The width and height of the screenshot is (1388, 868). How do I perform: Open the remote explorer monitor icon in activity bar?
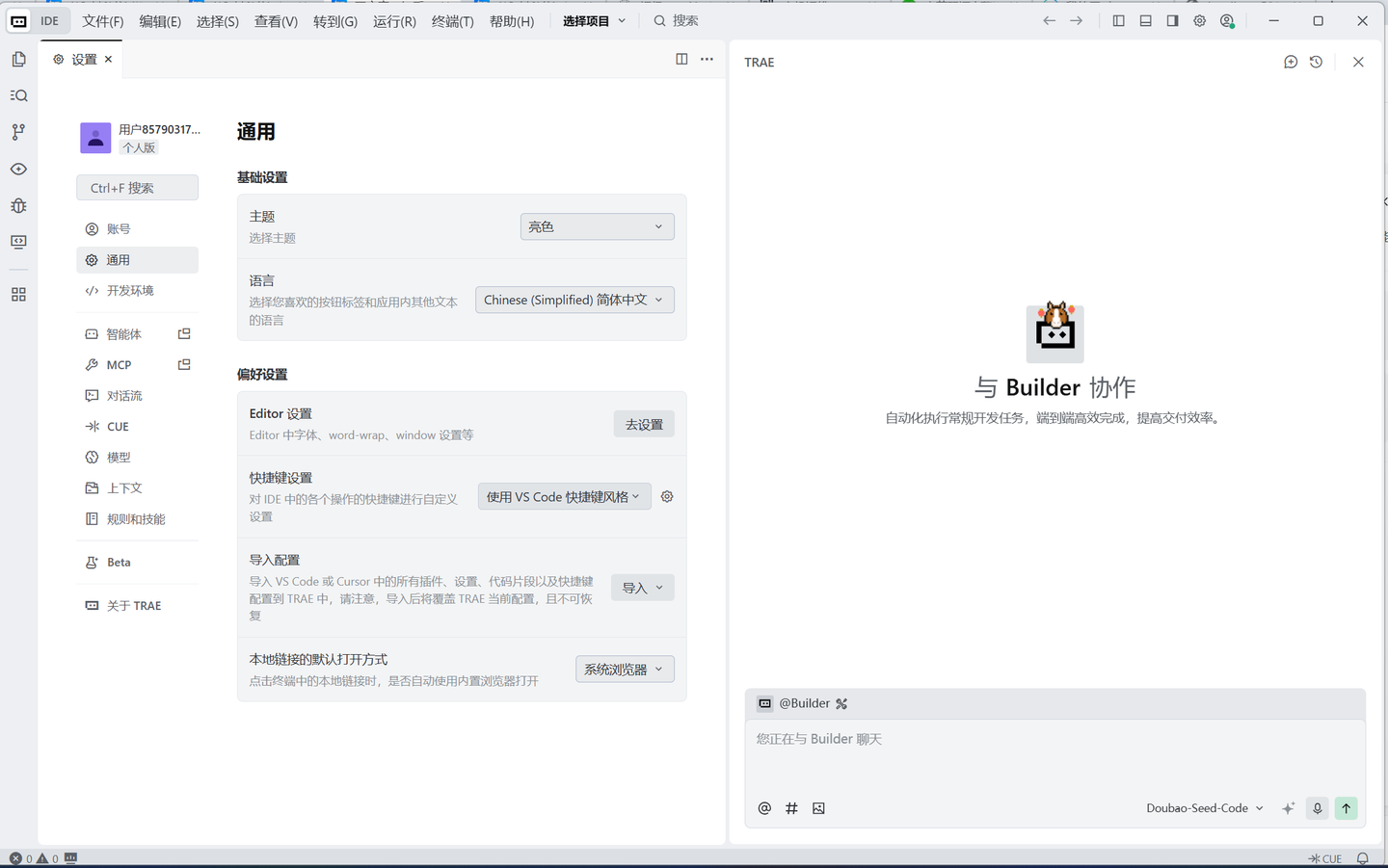tap(18, 242)
